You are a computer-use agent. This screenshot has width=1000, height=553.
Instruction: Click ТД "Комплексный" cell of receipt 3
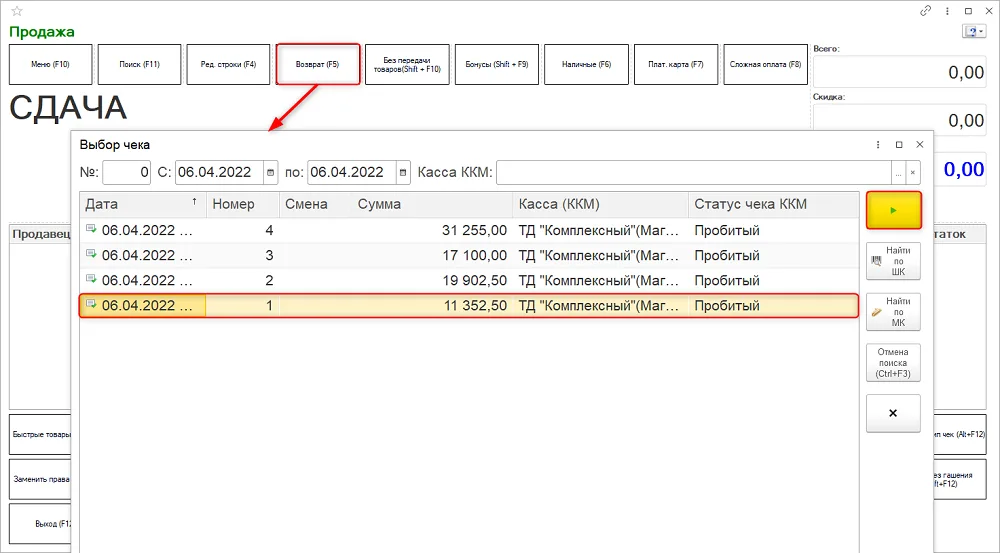(x=599, y=255)
